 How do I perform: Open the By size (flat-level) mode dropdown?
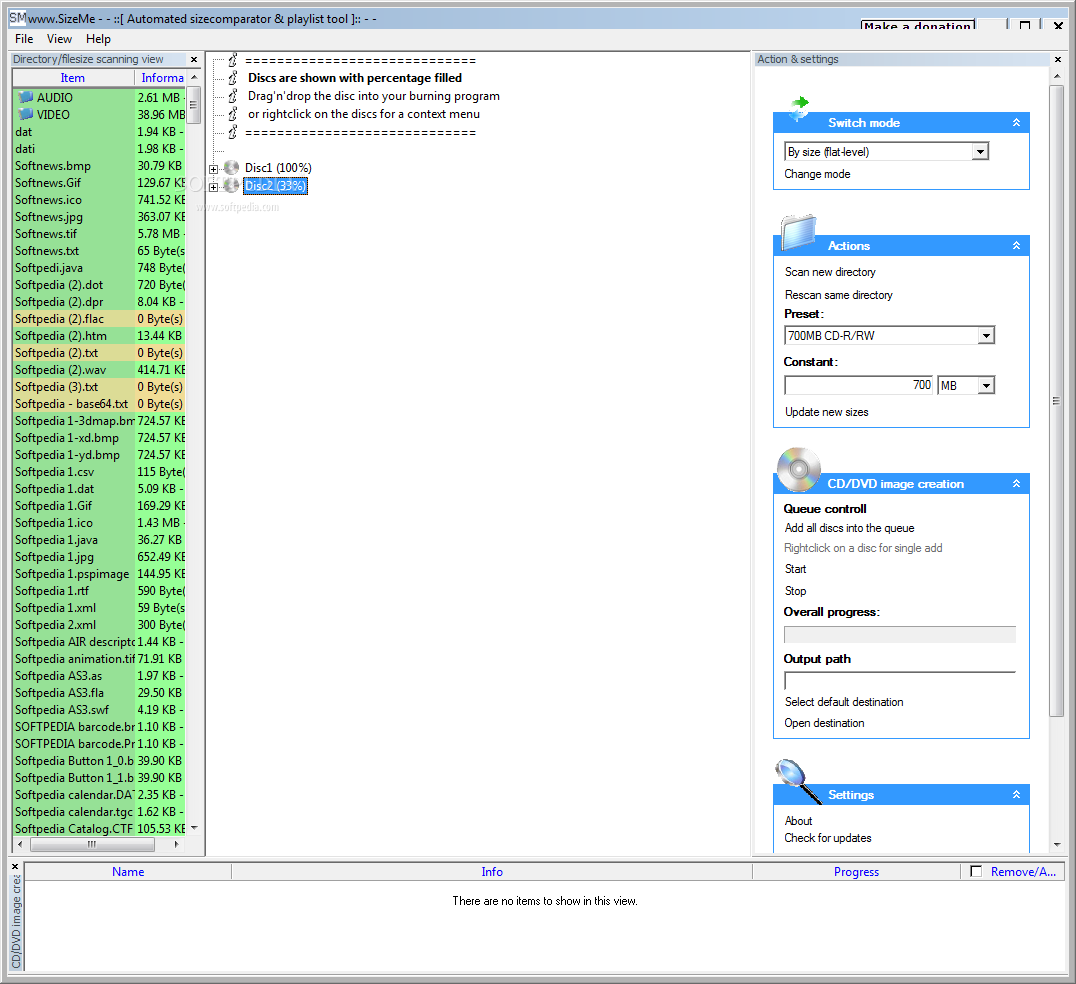(980, 152)
